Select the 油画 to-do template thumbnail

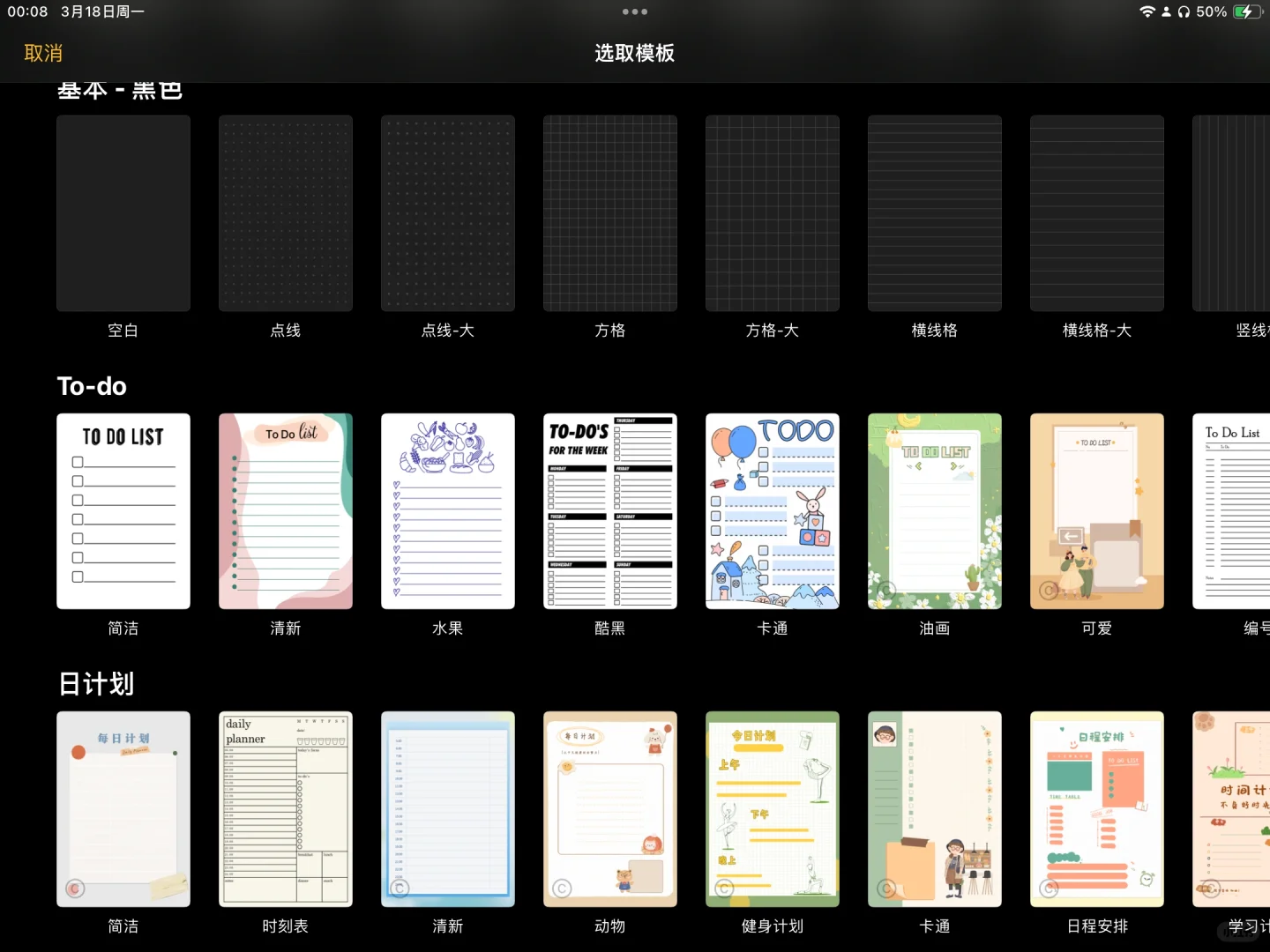pos(935,511)
